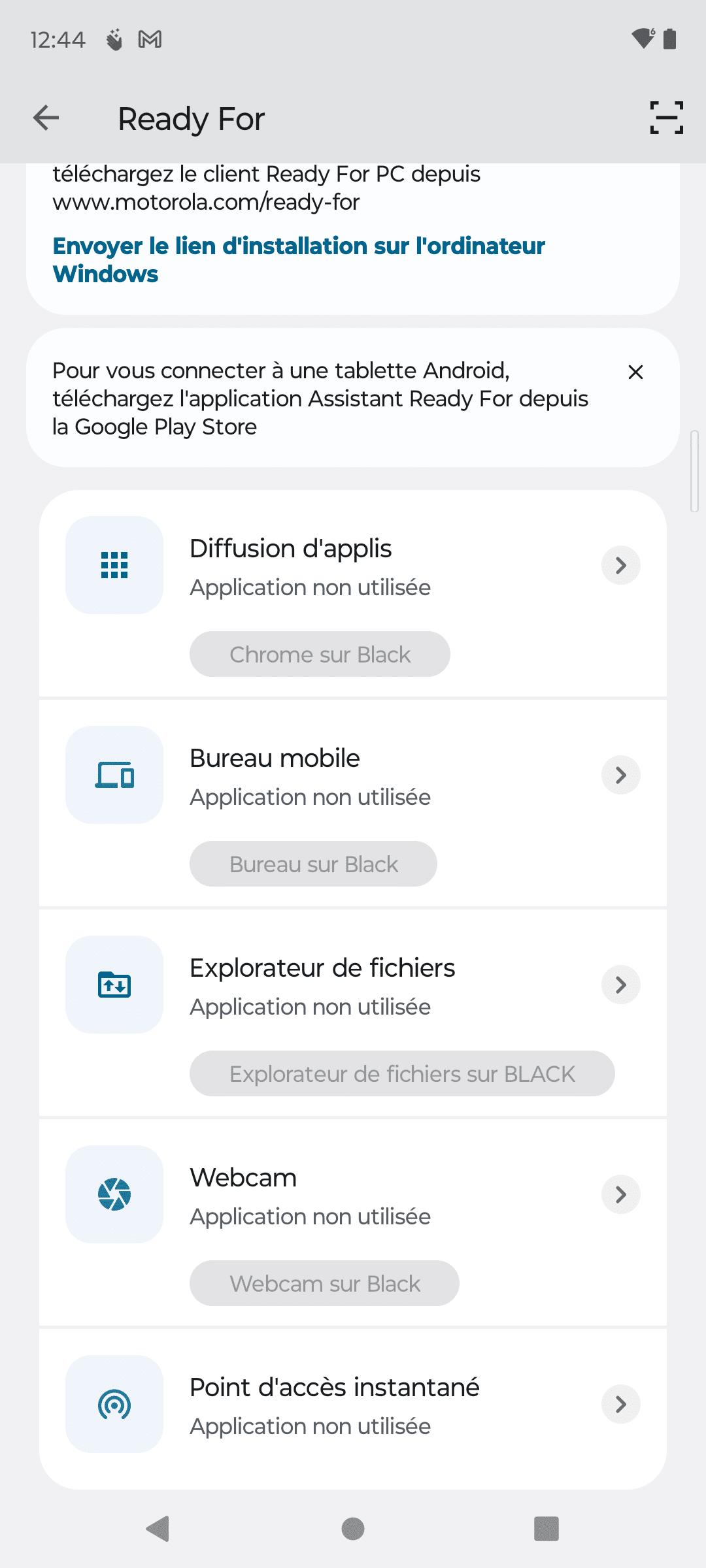Viewport: 706px width, 1568px height.
Task: Tap the Bureau mobile devices icon
Action: tap(114, 775)
